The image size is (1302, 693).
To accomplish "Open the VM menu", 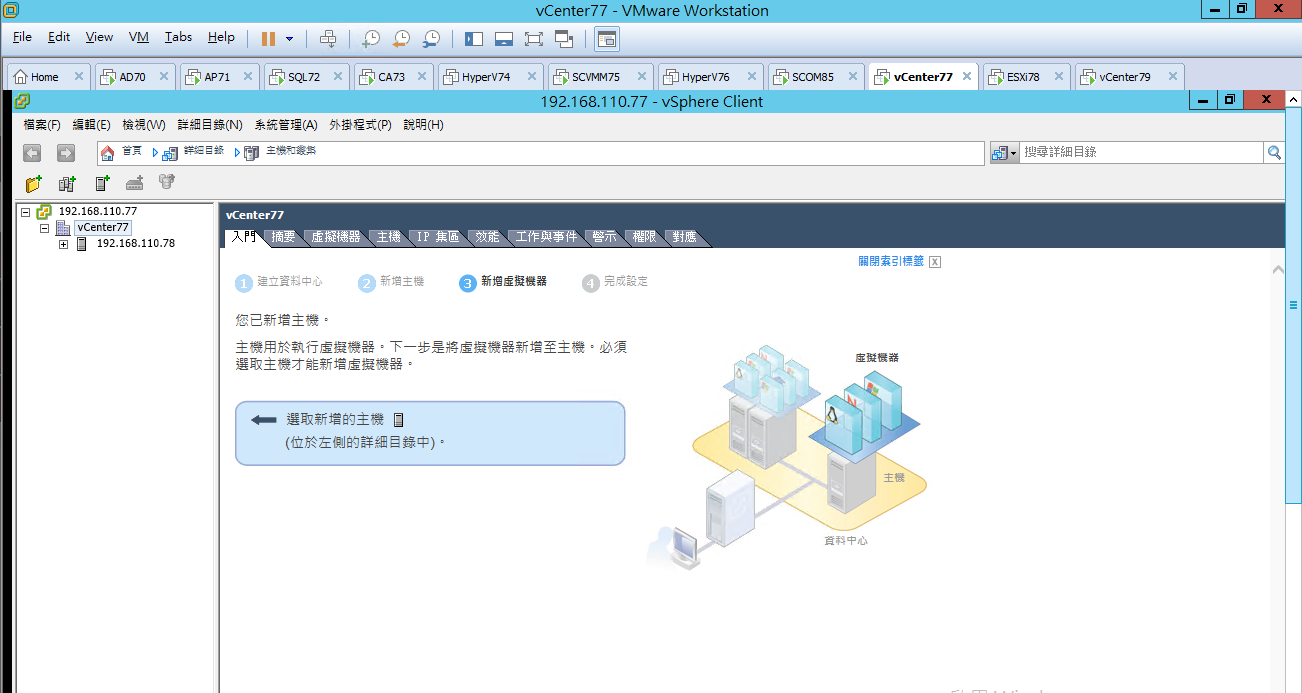I will point(139,37).
